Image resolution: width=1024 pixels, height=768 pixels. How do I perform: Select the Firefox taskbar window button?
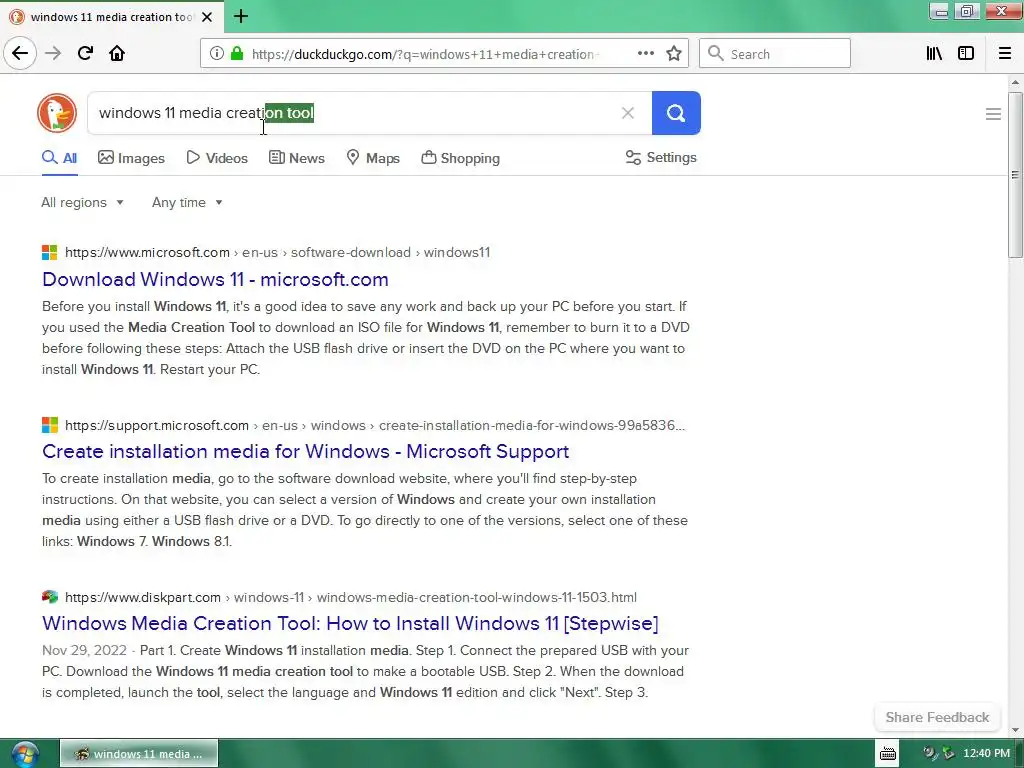pos(139,754)
